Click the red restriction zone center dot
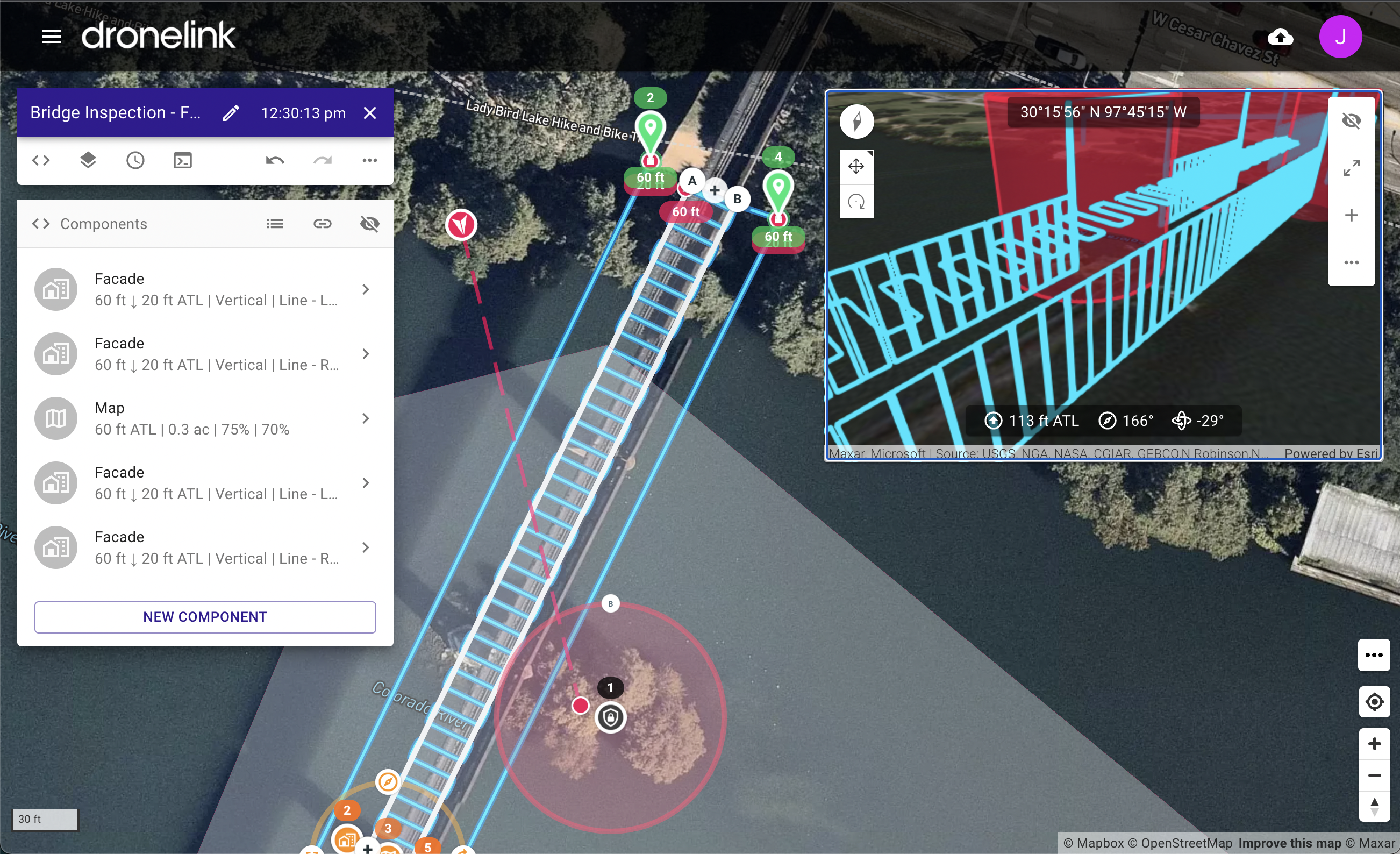Image resolution: width=1400 pixels, height=854 pixels. [580, 706]
